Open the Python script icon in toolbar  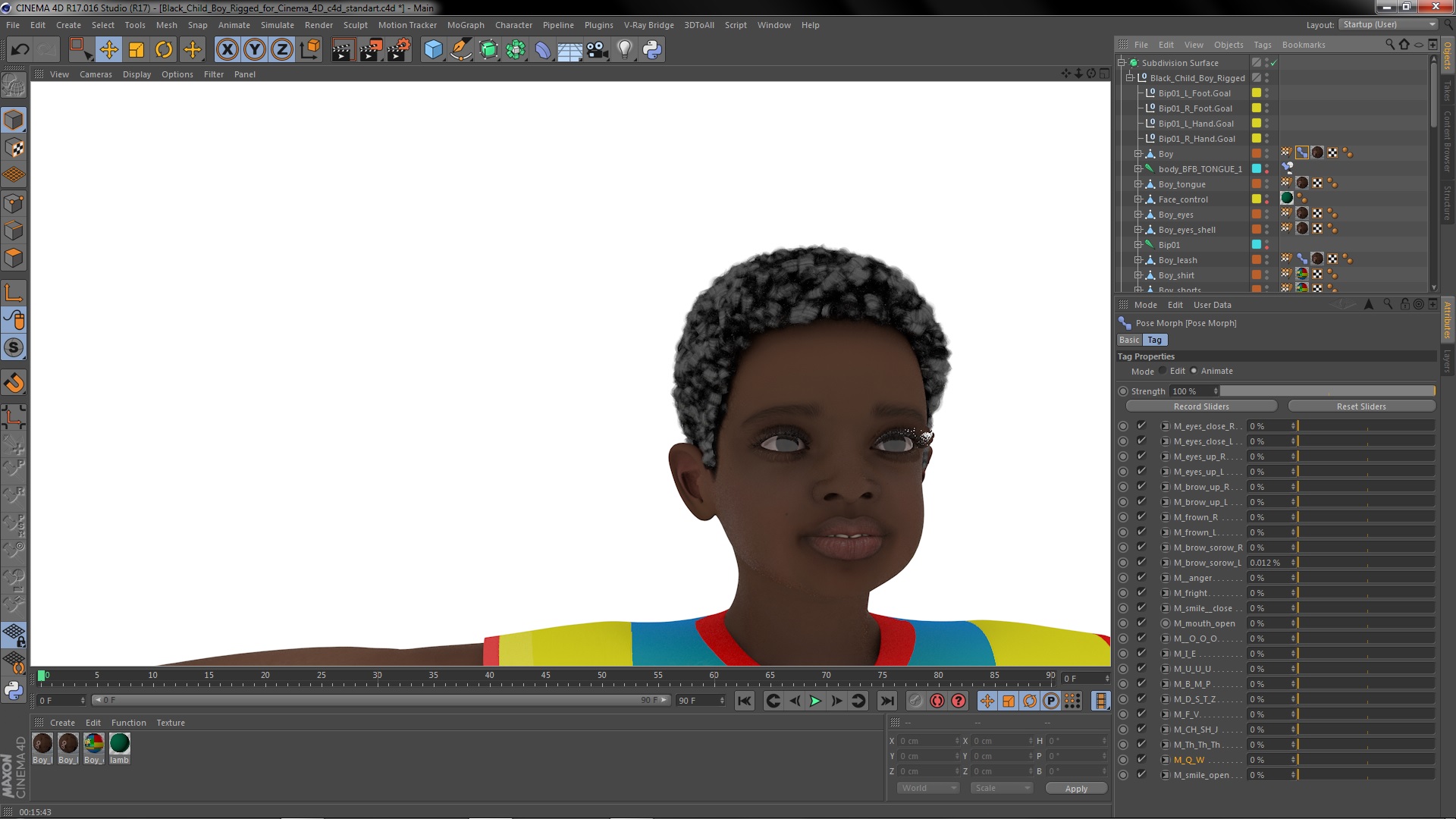point(652,50)
